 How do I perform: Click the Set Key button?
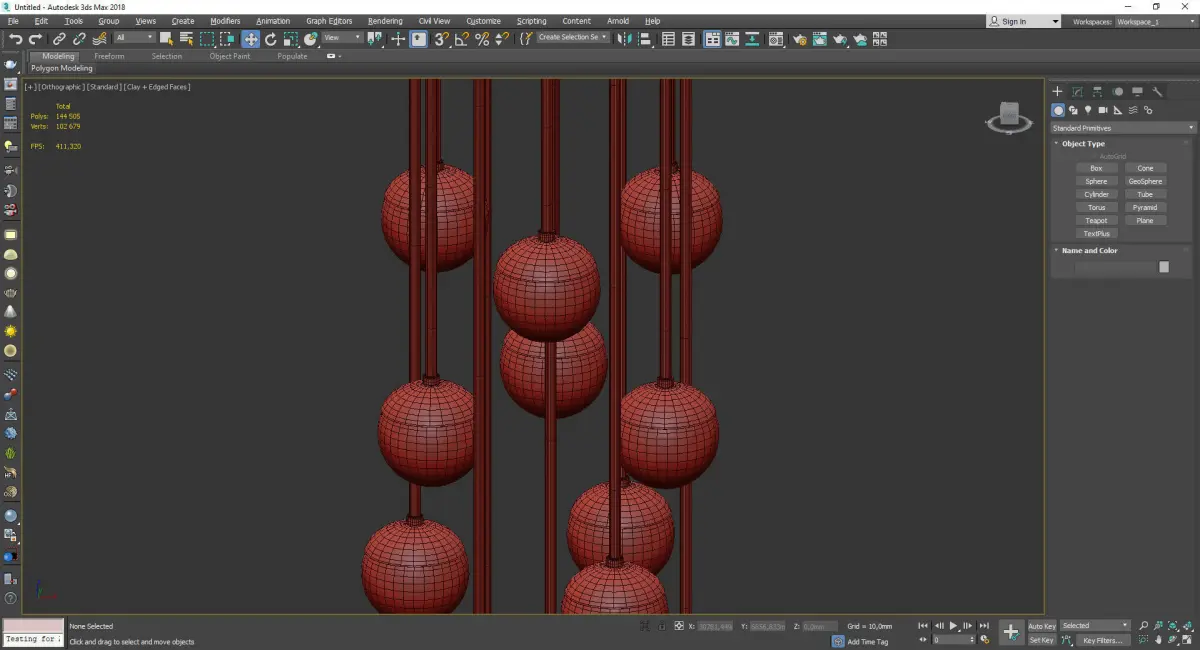click(1041, 640)
